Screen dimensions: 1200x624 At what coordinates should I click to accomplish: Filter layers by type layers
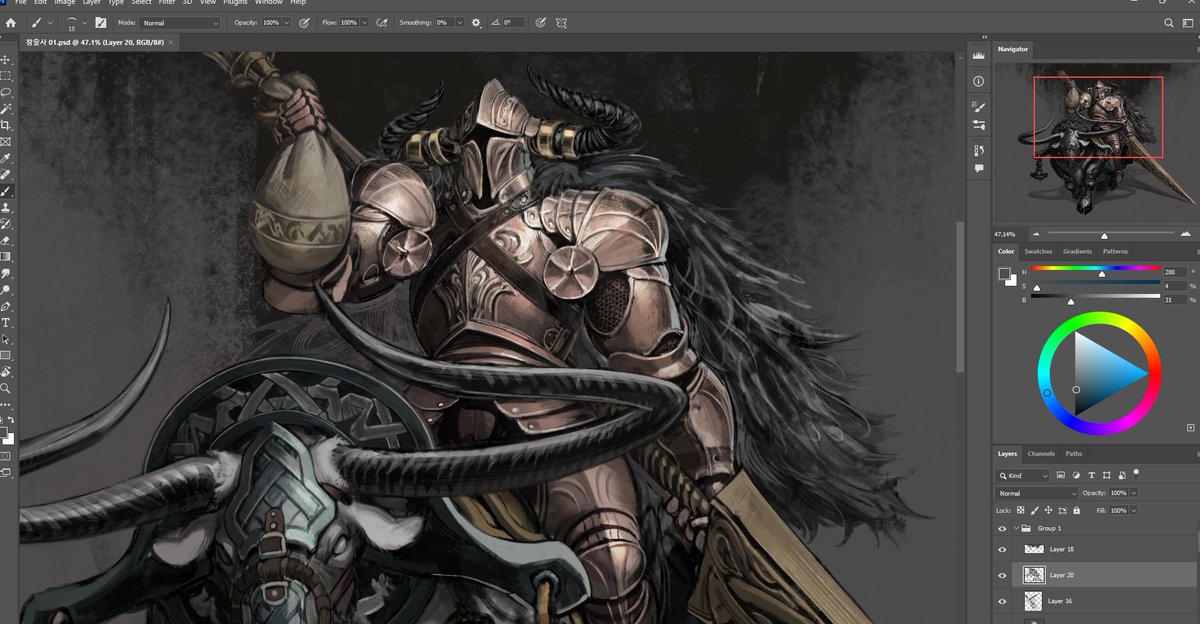1091,476
